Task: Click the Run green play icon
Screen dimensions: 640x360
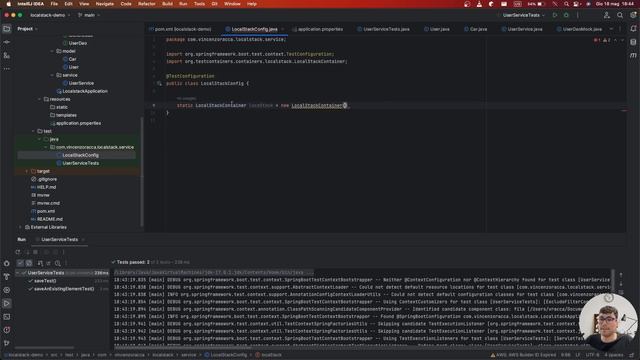Action: 555,15
